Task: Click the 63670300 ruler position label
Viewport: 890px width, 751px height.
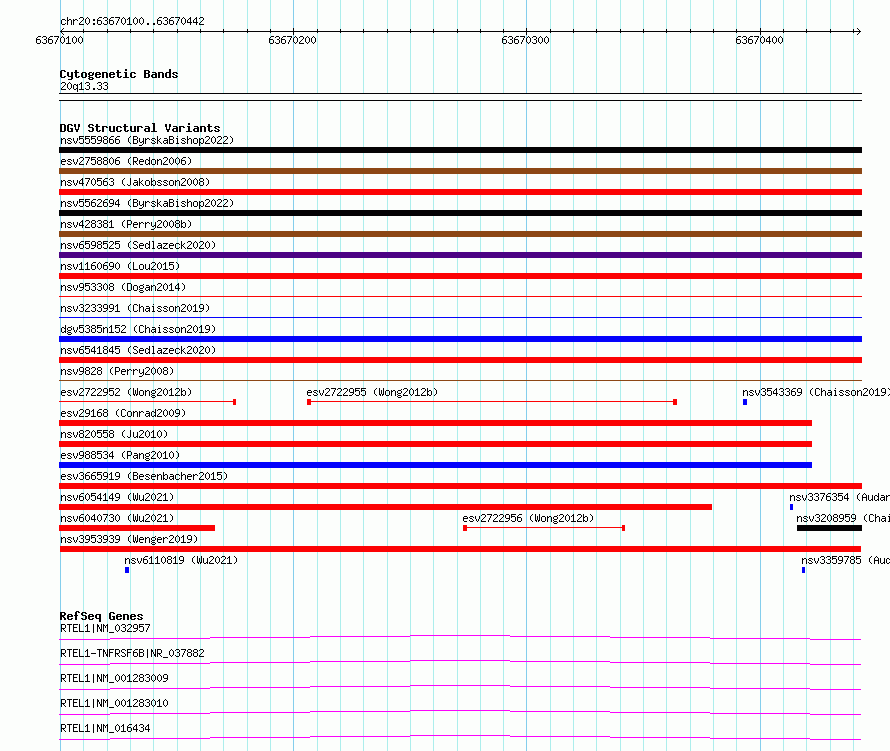Action: pyautogui.click(x=526, y=40)
